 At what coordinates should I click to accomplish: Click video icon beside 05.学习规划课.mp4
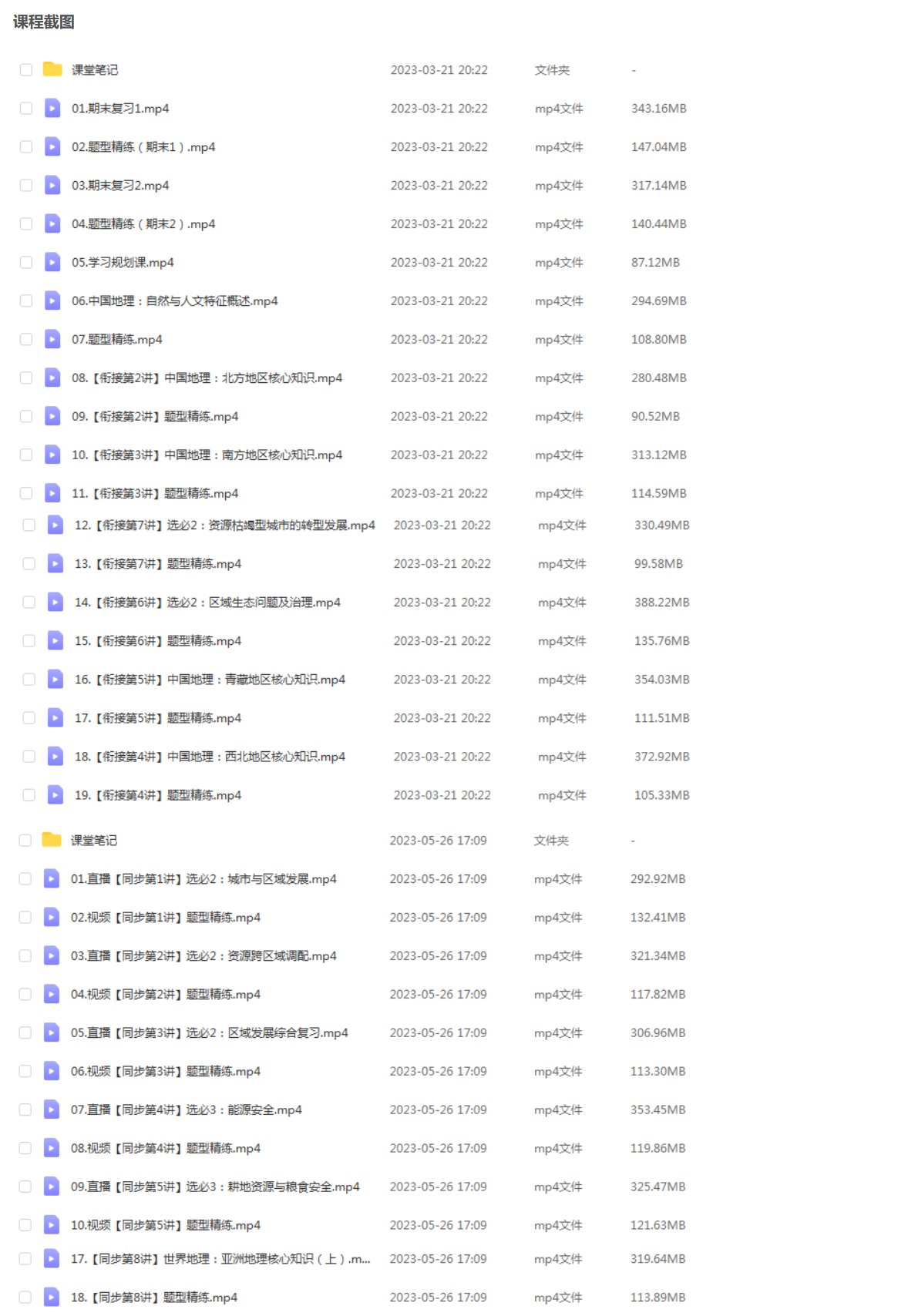coord(52,262)
